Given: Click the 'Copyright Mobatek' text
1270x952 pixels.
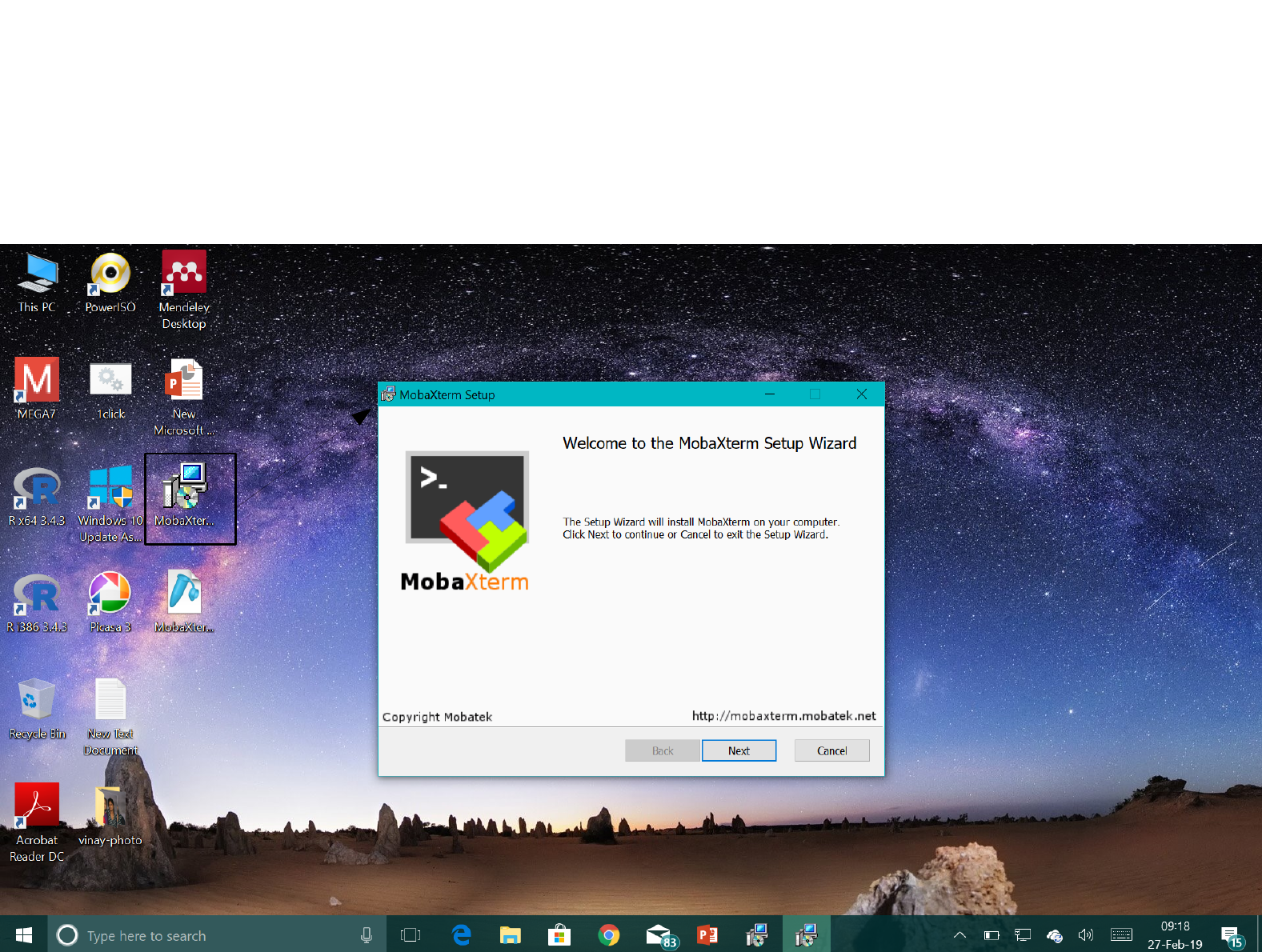Looking at the screenshot, I should (x=437, y=717).
